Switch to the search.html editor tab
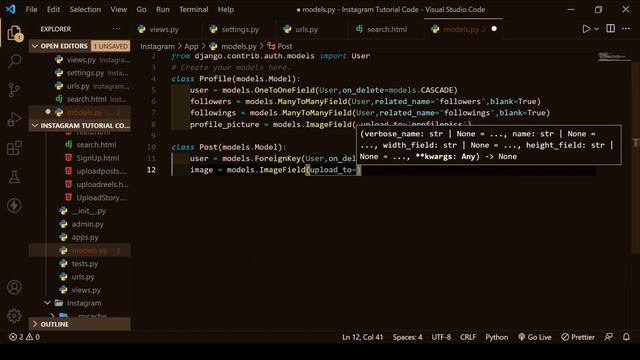Viewport: 640px width, 360px height. (387, 29)
